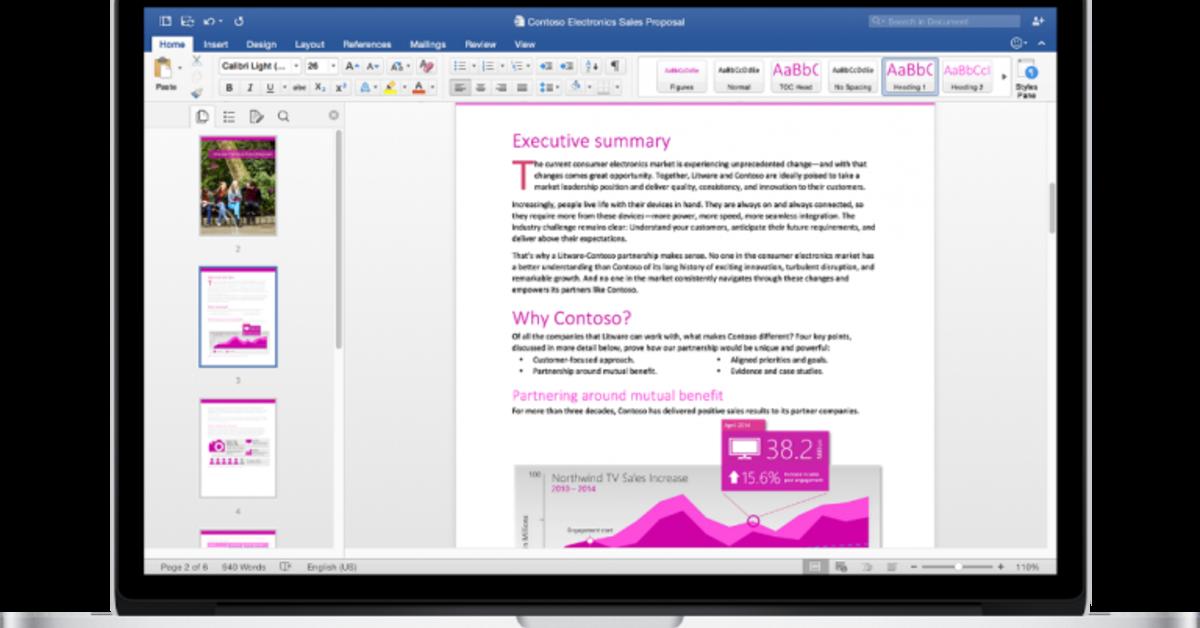Open the View tab

click(x=525, y=44)
